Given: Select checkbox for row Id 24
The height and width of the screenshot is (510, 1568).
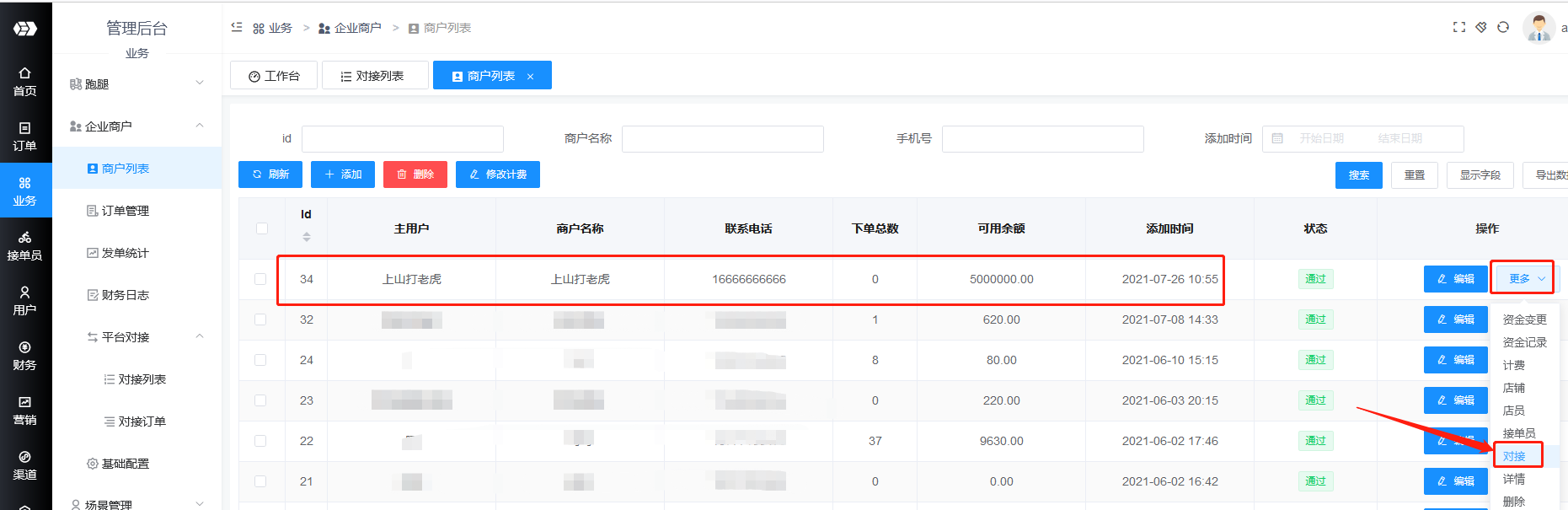Looking at the screenshot, I should 260,360.
